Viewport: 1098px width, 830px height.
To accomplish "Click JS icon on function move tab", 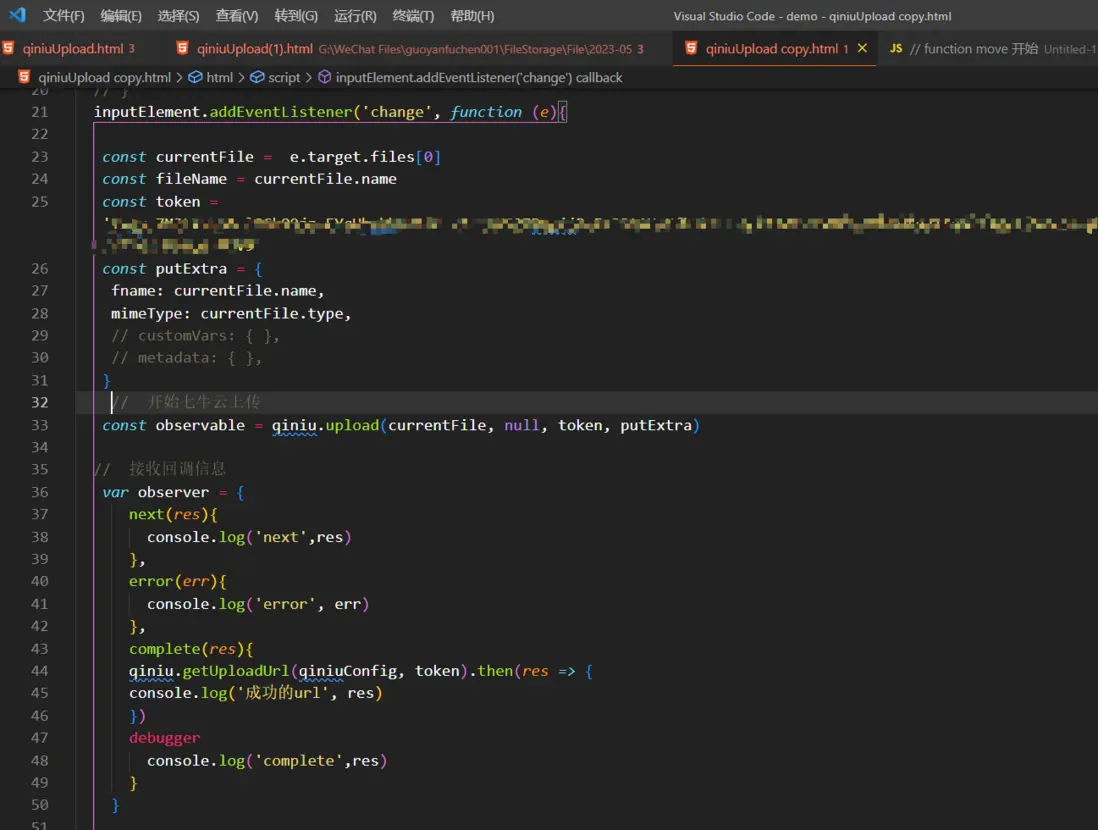I will coord(896,48).
